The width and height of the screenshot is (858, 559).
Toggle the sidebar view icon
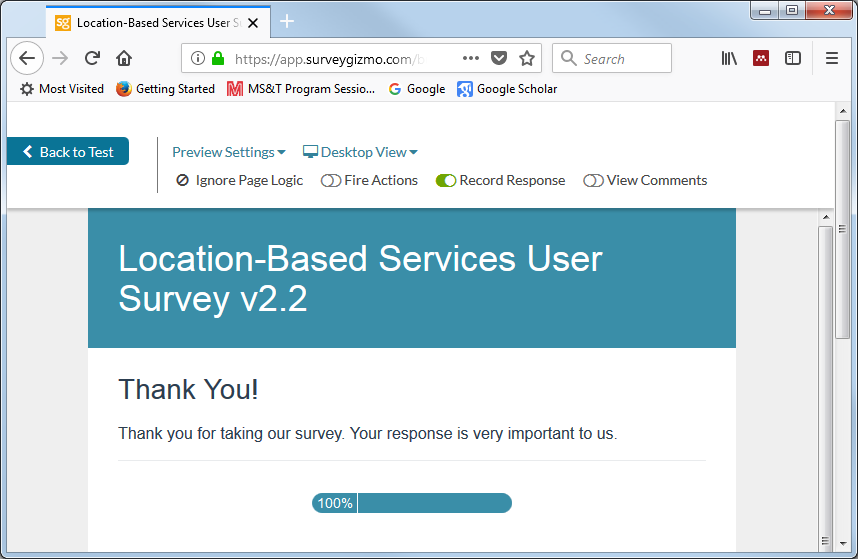792,58
